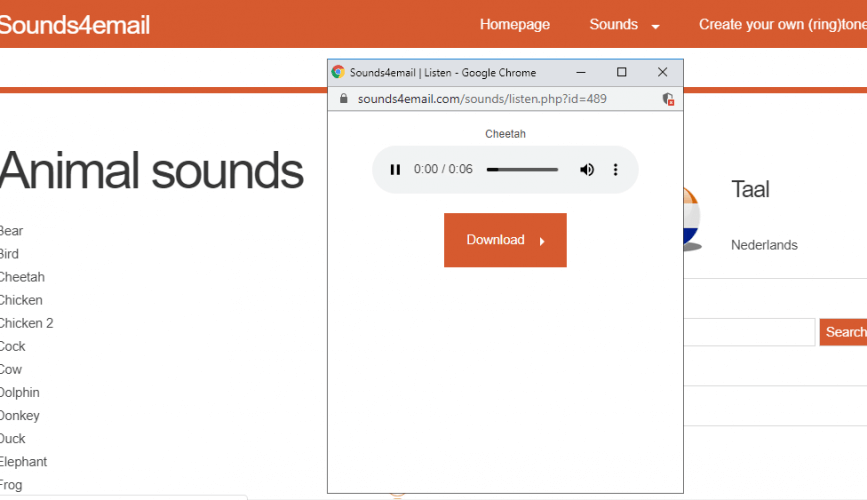Viewport: 867px width, 500px height.
Task: Click the Chrome icon in popup title bar
Action: 338,72
